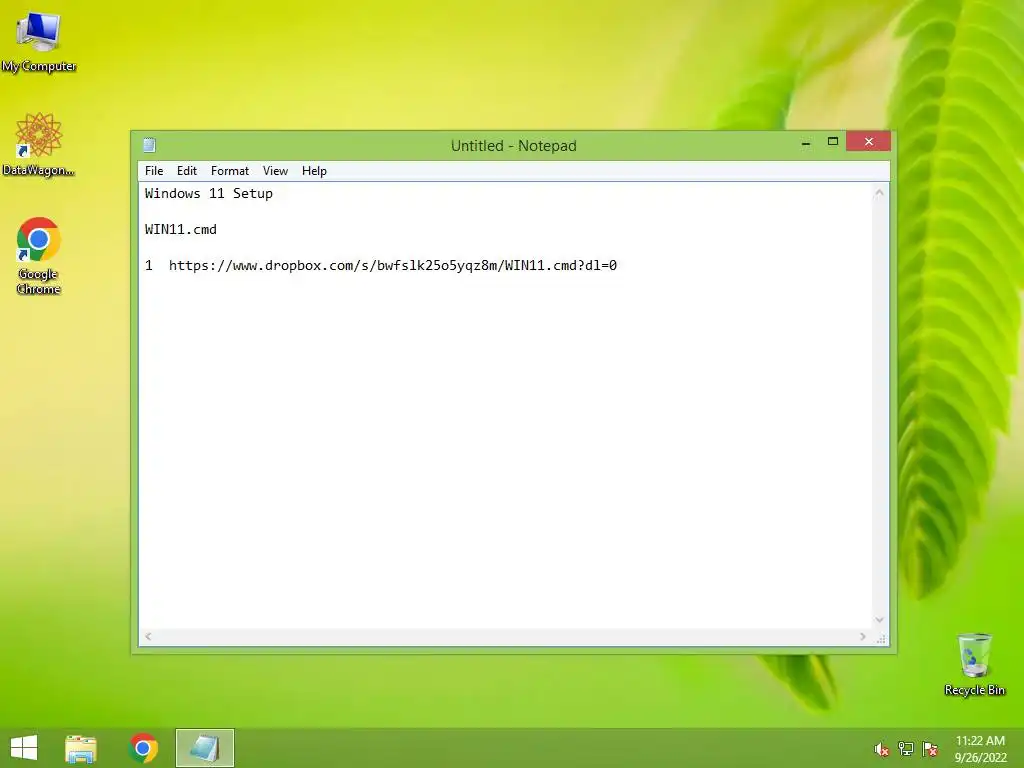Image resolution: width=1024 pixels, height=768 pixels.
Task: Select the Recycle Bin icon
Action: [974, 664]
